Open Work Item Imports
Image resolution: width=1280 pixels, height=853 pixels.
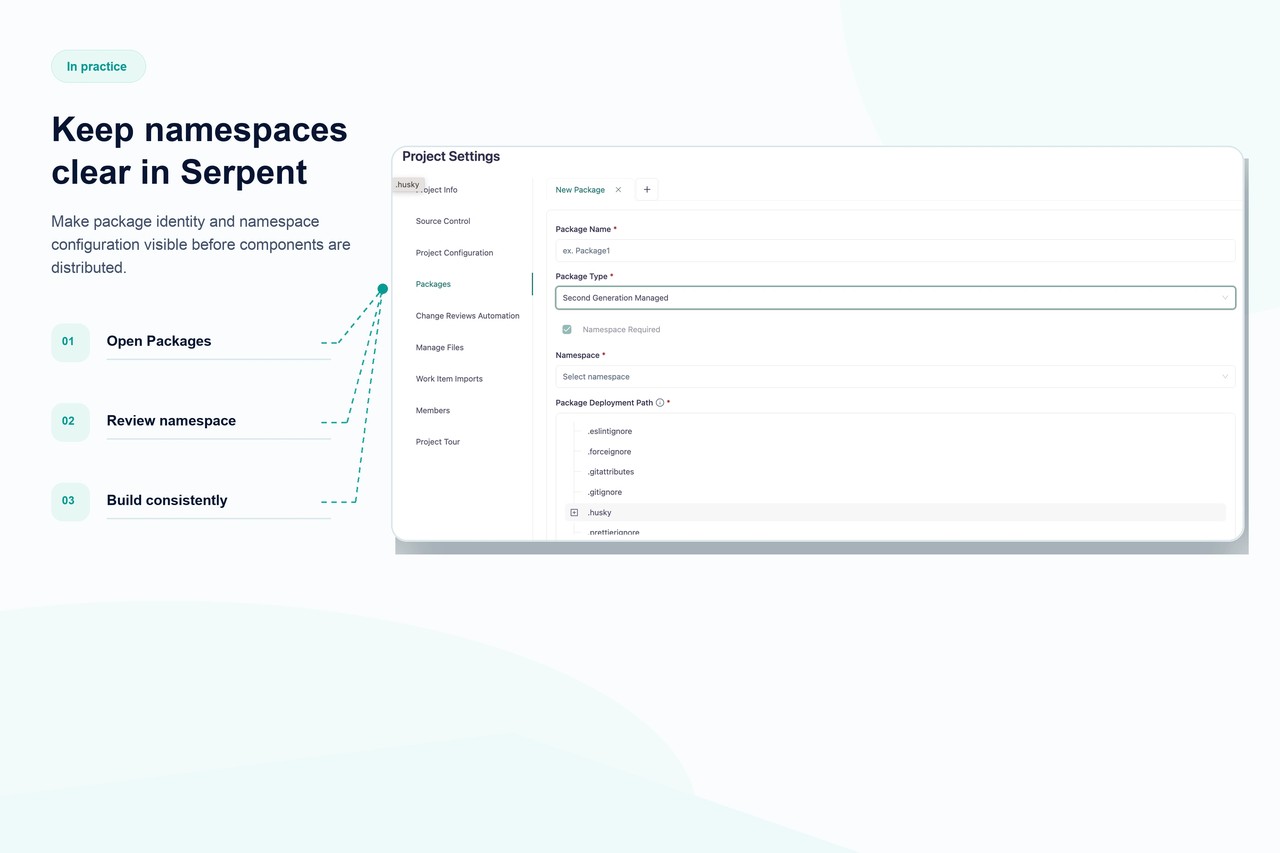pyautogui.click(x=449, y=379)
